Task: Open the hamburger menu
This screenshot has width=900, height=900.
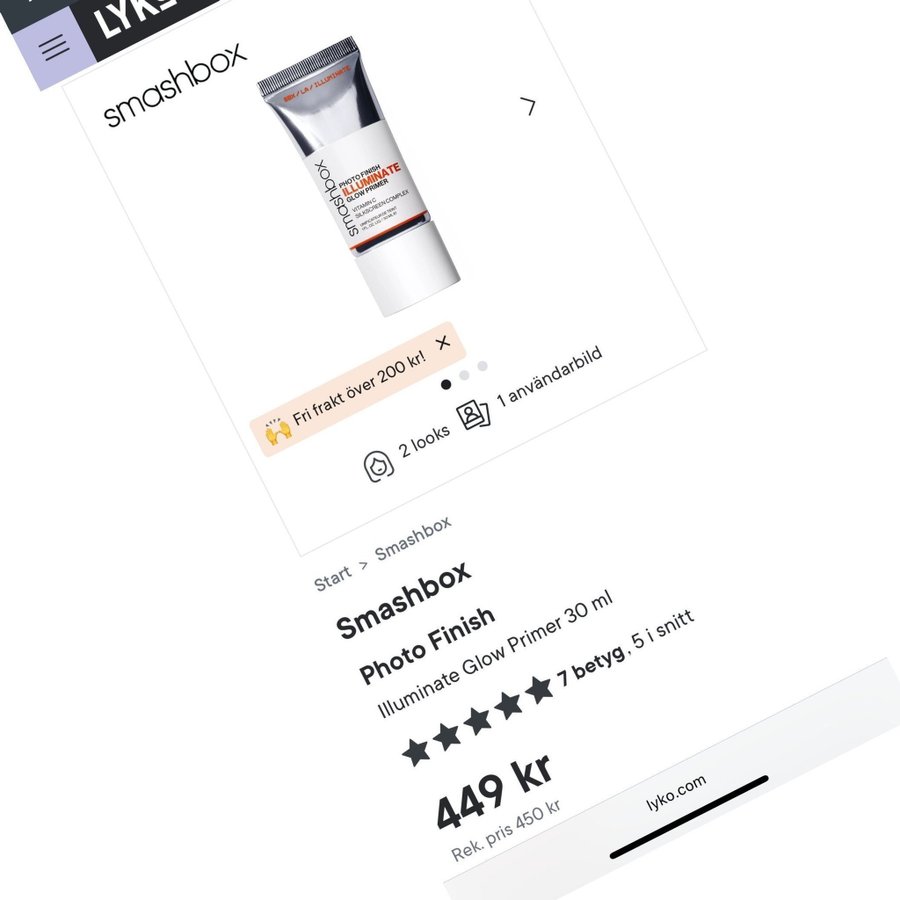Action: click(x=56, y=46)
